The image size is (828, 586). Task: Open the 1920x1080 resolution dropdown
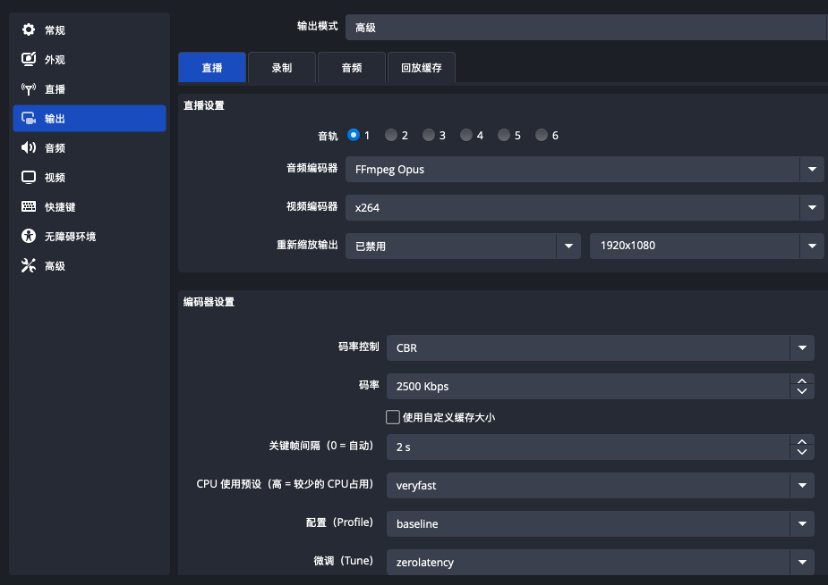coord(707,246)
